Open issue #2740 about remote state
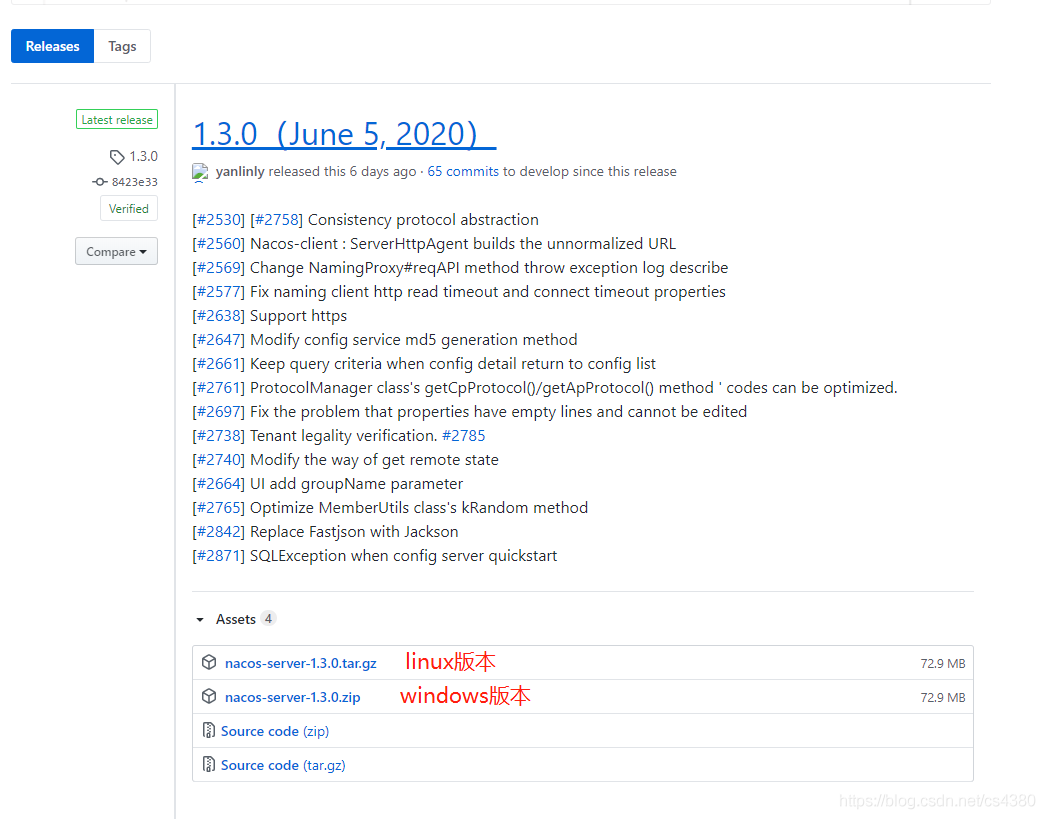The image size is (1045, 819). 219,460
